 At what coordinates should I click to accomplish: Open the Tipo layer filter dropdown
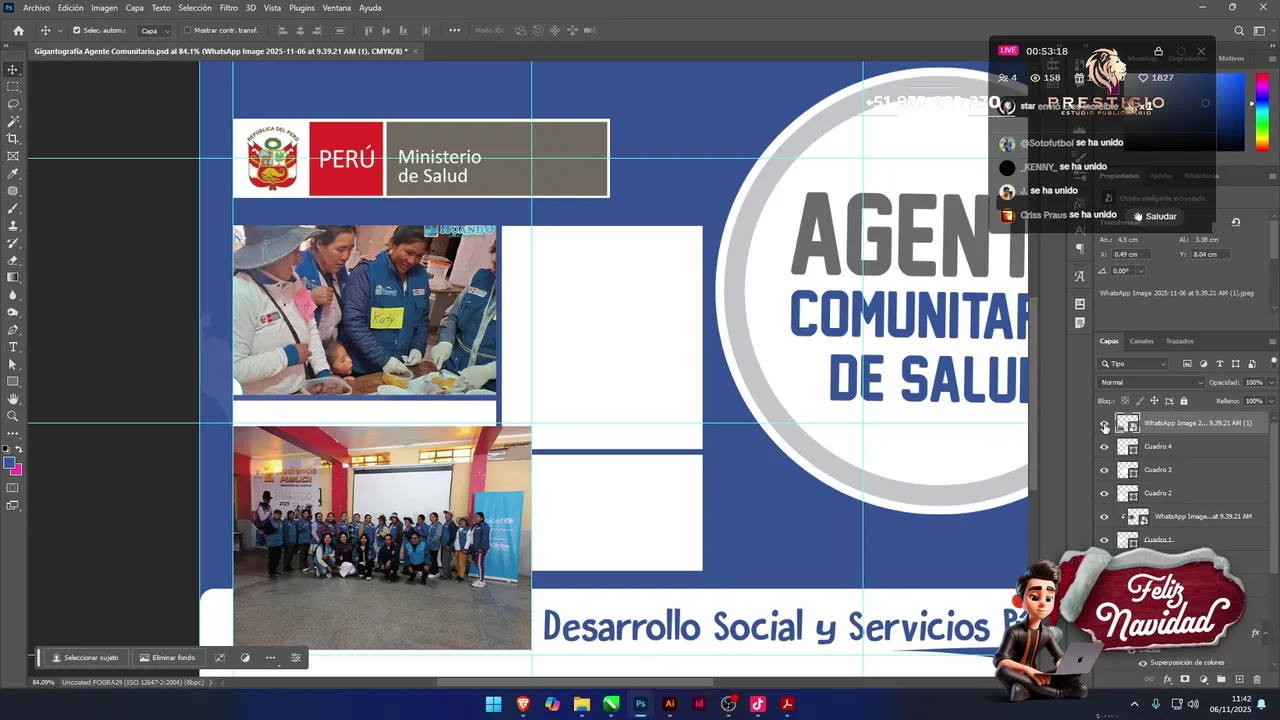(1134, 364)
